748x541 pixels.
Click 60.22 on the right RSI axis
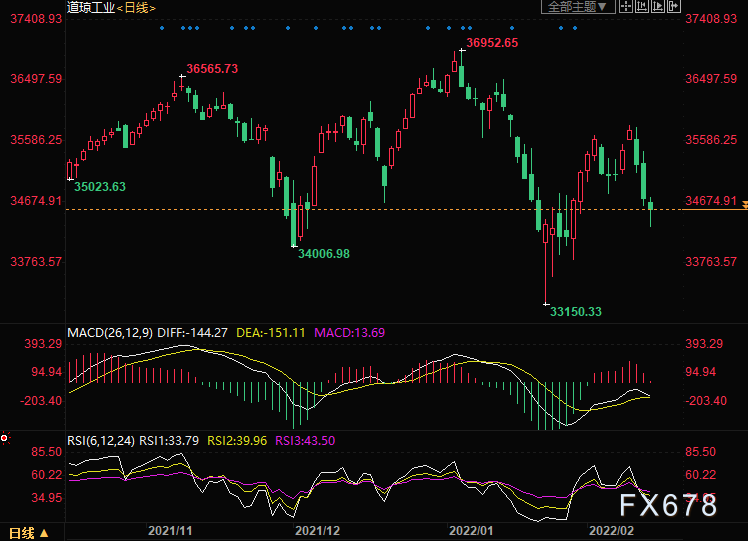tap(700, 475)
